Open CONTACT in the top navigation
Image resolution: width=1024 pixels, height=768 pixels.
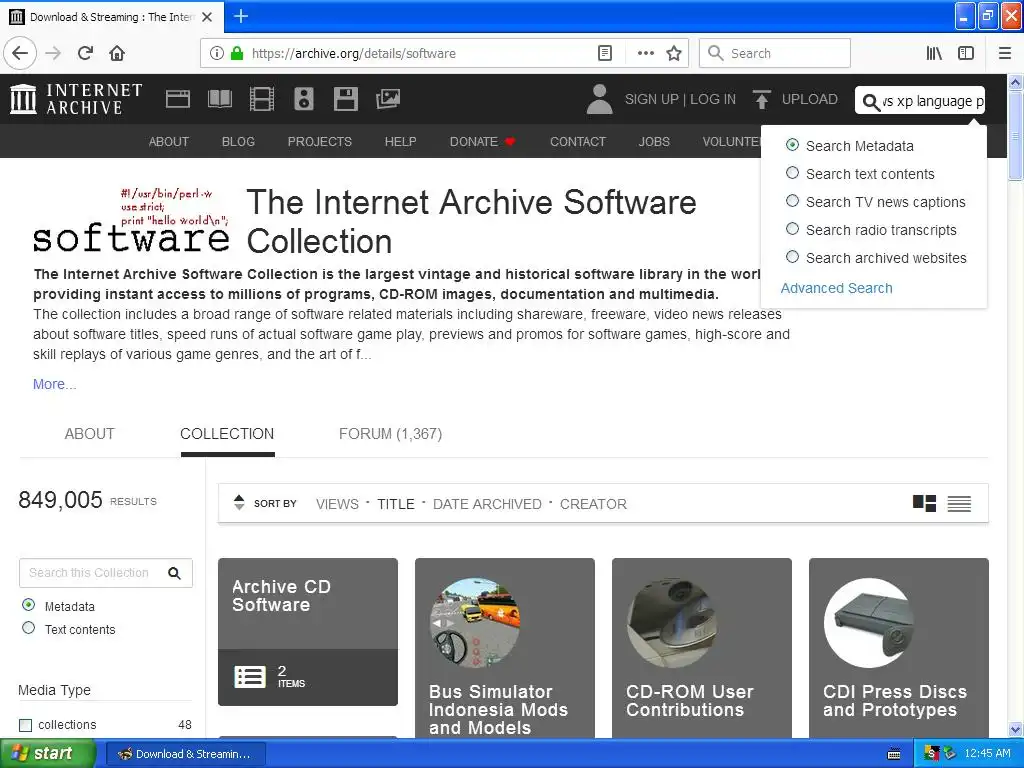[x=578, y=142]
